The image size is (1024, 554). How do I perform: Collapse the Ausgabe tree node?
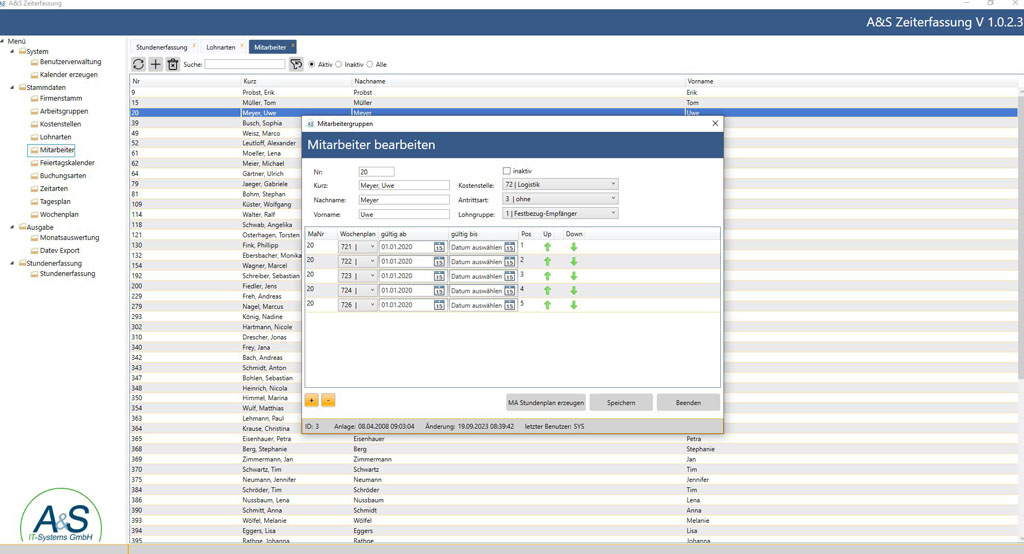point(12,227)
